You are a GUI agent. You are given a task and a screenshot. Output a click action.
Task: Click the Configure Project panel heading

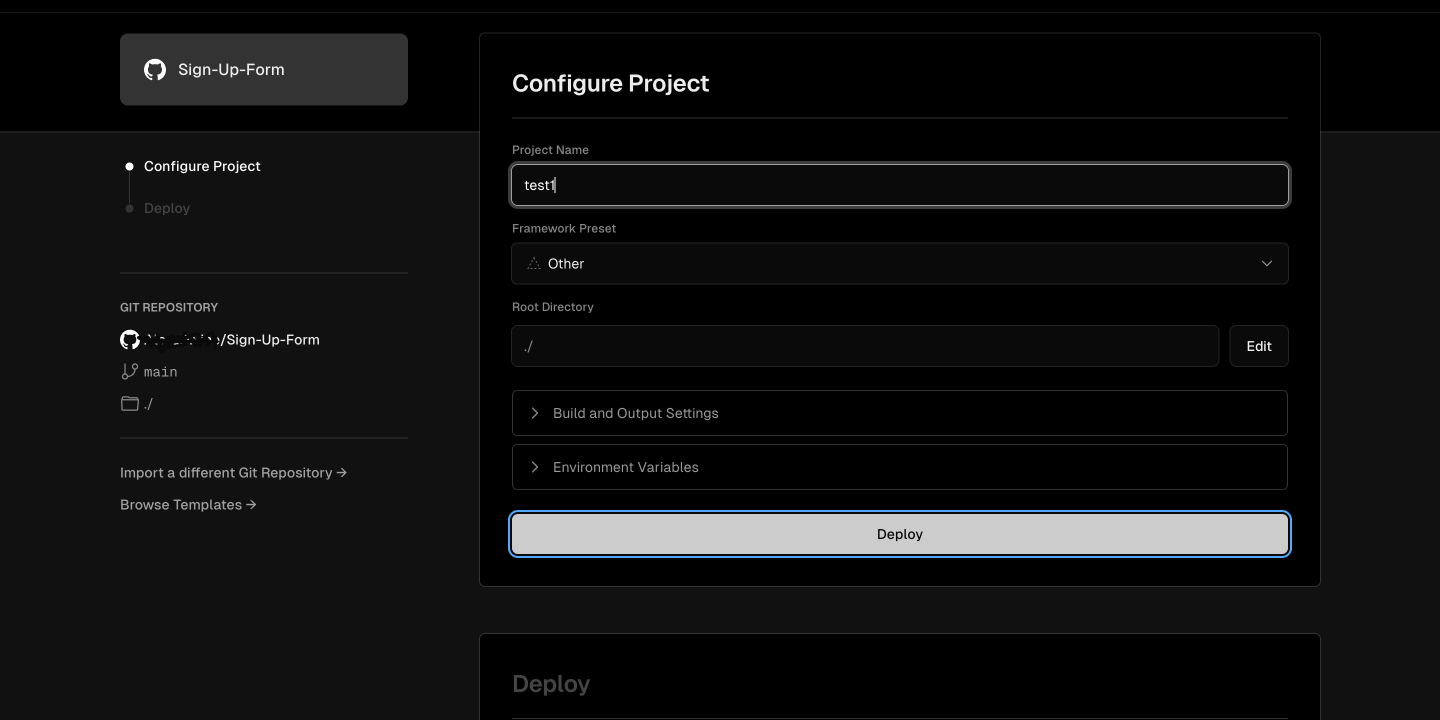coord(611,83)
